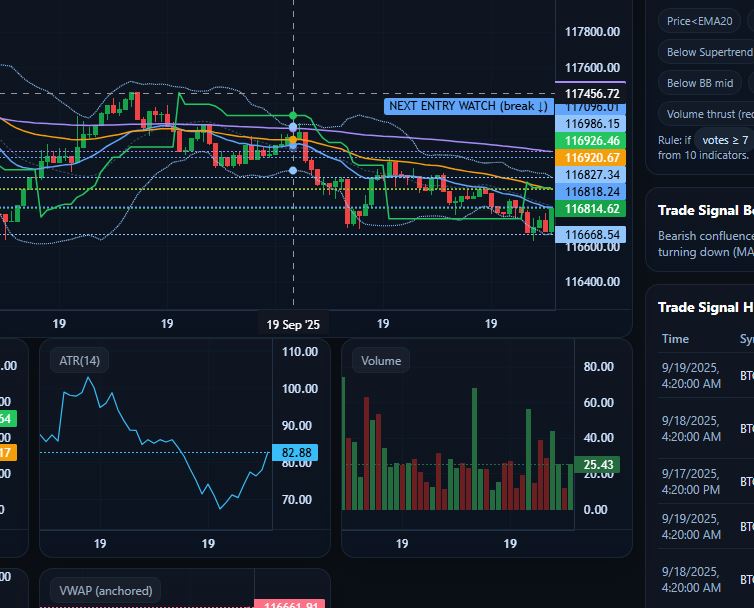Click the green 116926.46 price tag
This screenshot has width=754, height=608.
click(x=593, y=141)
